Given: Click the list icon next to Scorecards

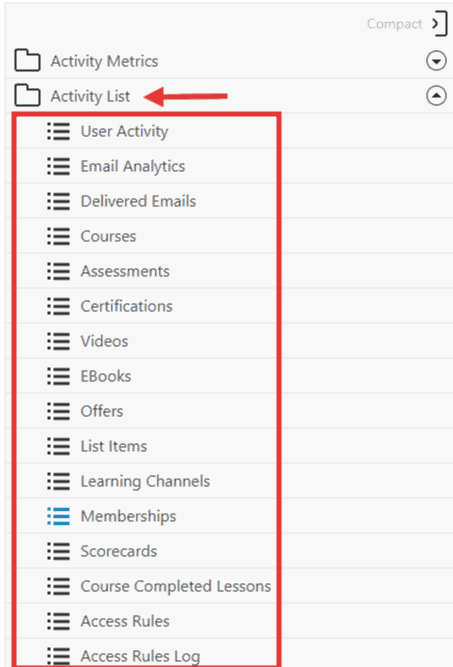Looking at the screenshot, I should 59,551.
